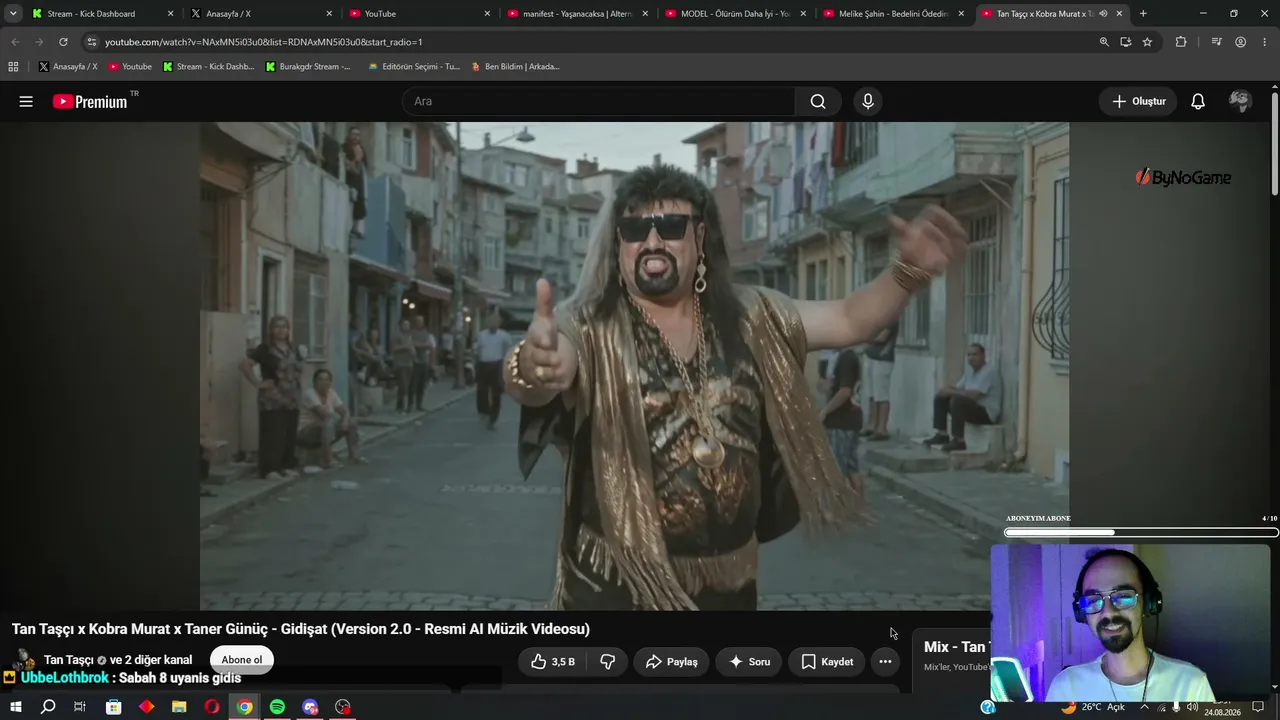Open the system volume speaker icon
The width and height of the screenshot is (1280, 720).
pyautogui.click(x=1192, y=707)
